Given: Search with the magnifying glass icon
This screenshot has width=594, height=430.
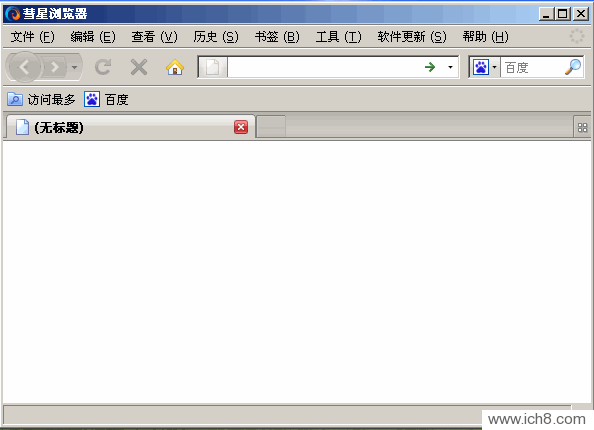Looking at the screenshot, I should pos(573,67).
